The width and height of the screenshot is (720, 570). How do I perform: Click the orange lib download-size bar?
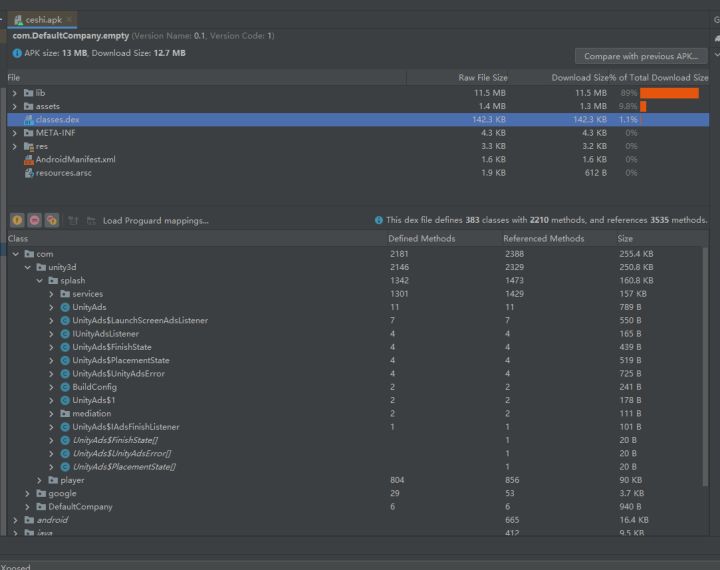[x=669, y=93]
